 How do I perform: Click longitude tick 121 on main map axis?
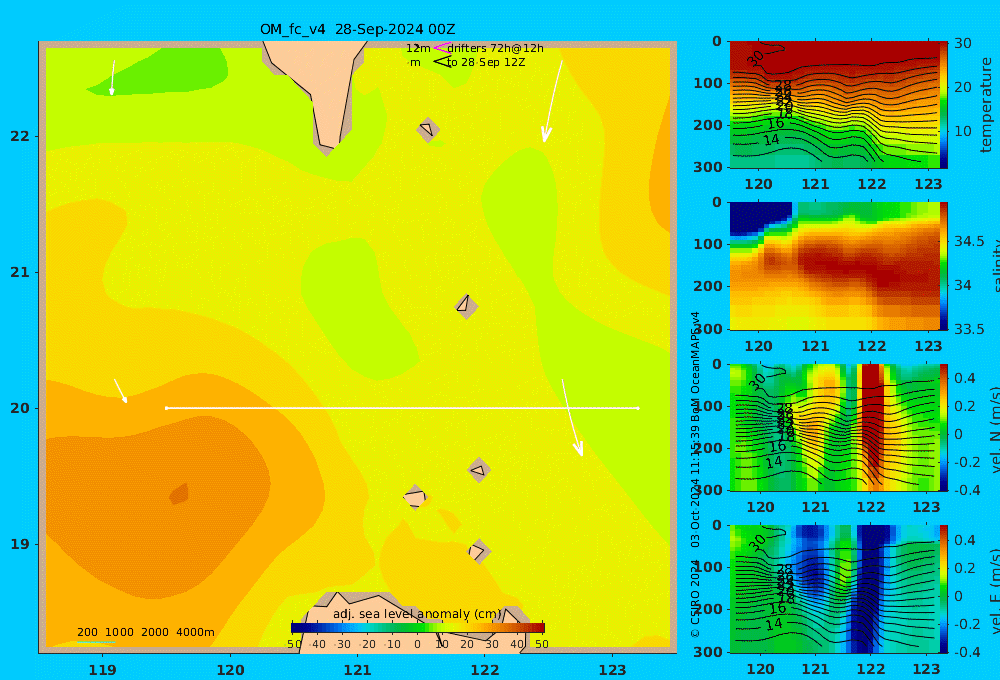(x=357, y=670)
